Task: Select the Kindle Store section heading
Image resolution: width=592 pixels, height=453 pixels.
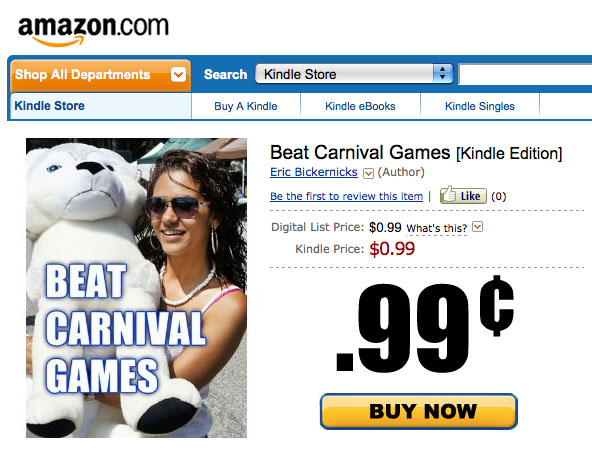Action: [49, 106]
